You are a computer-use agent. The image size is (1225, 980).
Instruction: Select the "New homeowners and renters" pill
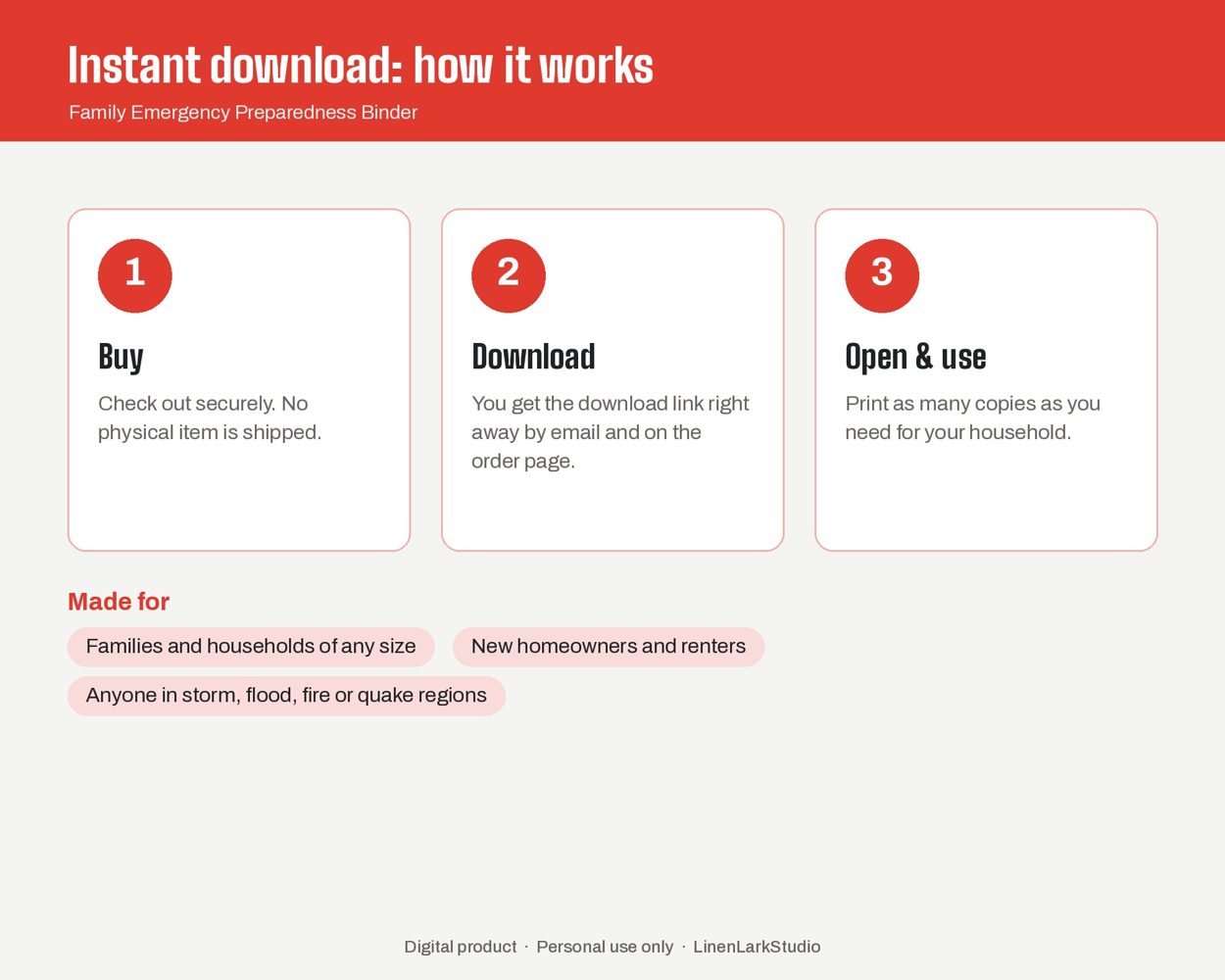pos(609,647)
